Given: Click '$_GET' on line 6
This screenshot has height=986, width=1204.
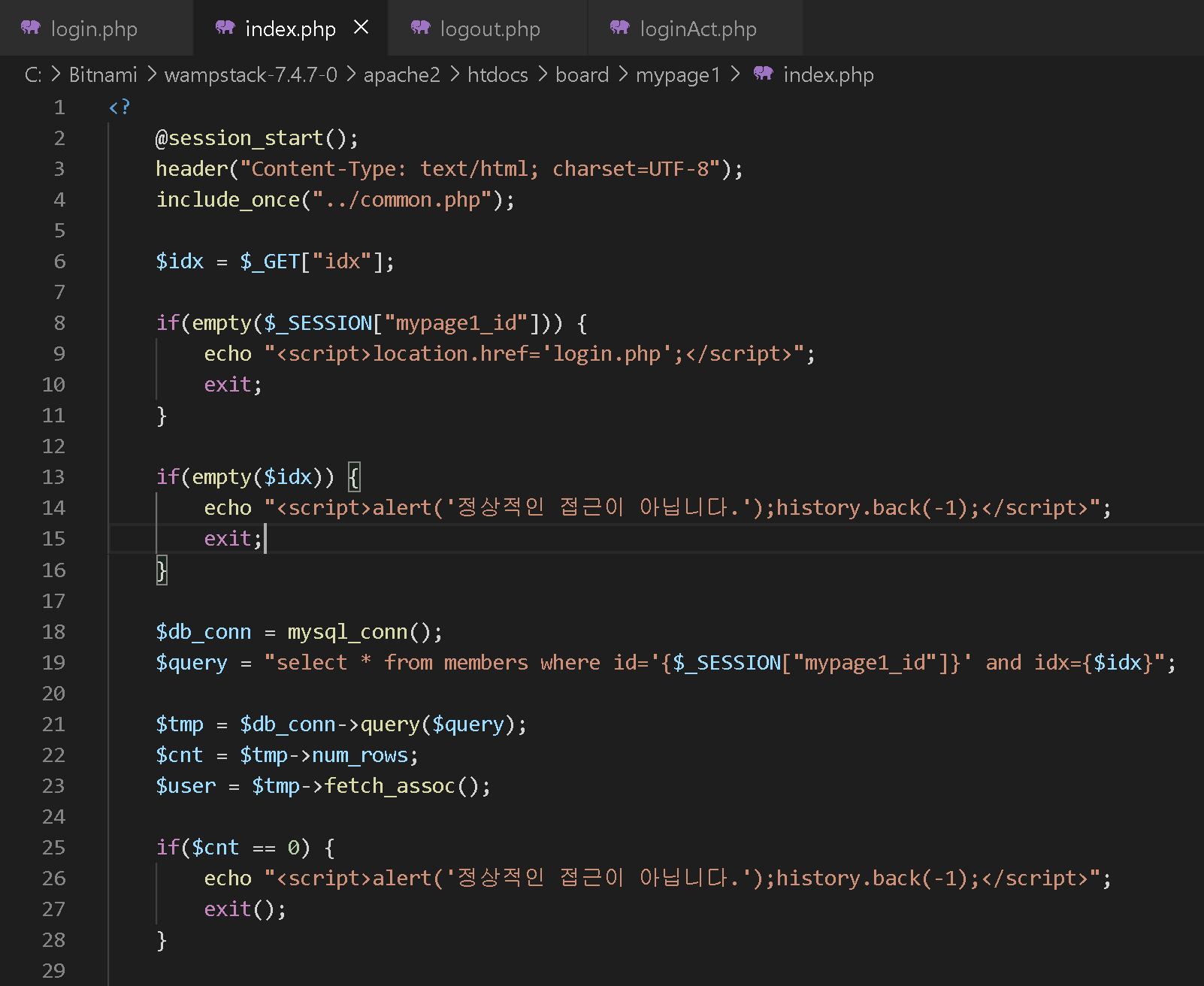Looking at the screenshot, I should pos(270,262).
